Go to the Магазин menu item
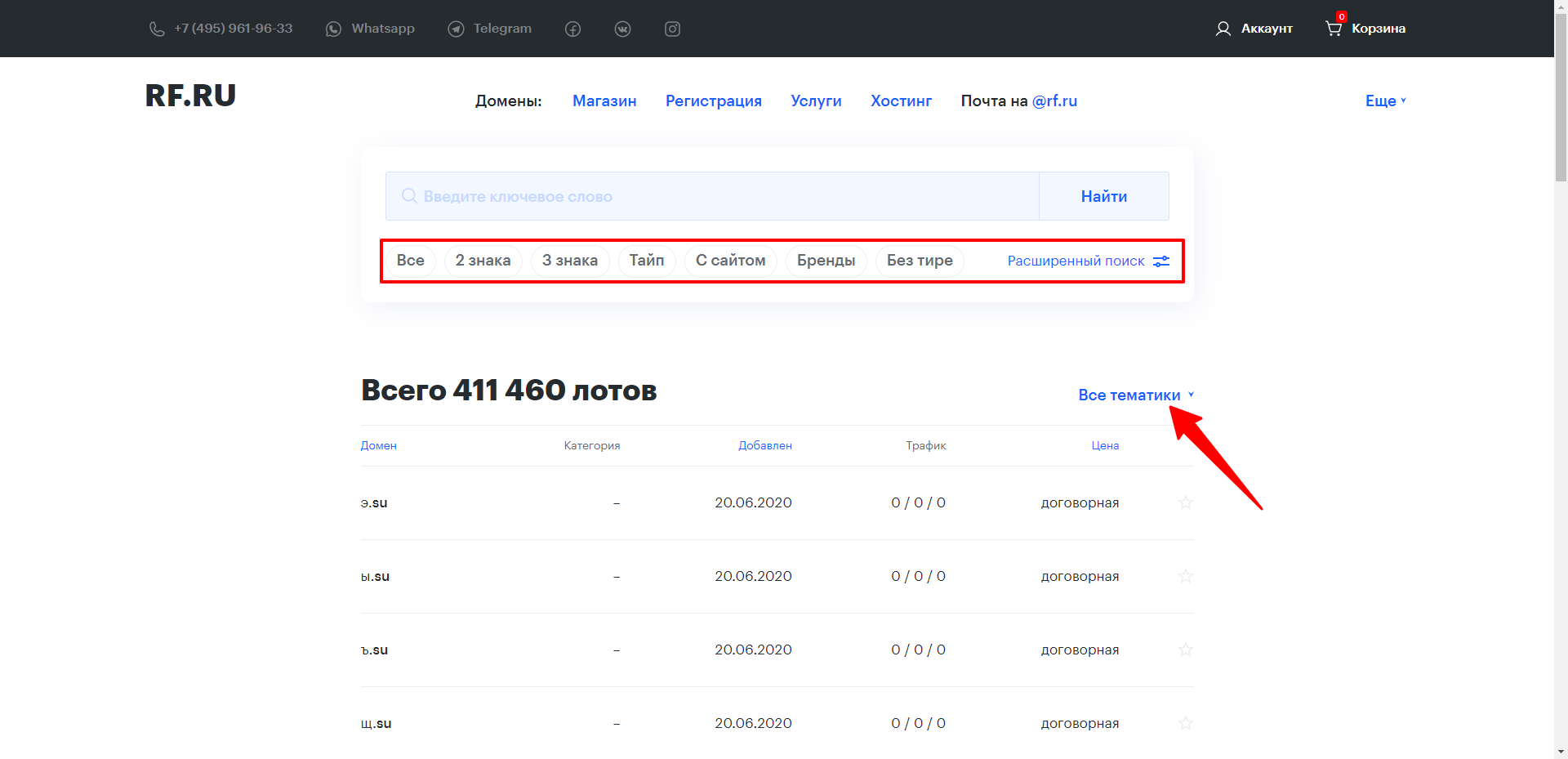This screenshot has height=759, width=1568. point(604,100)
